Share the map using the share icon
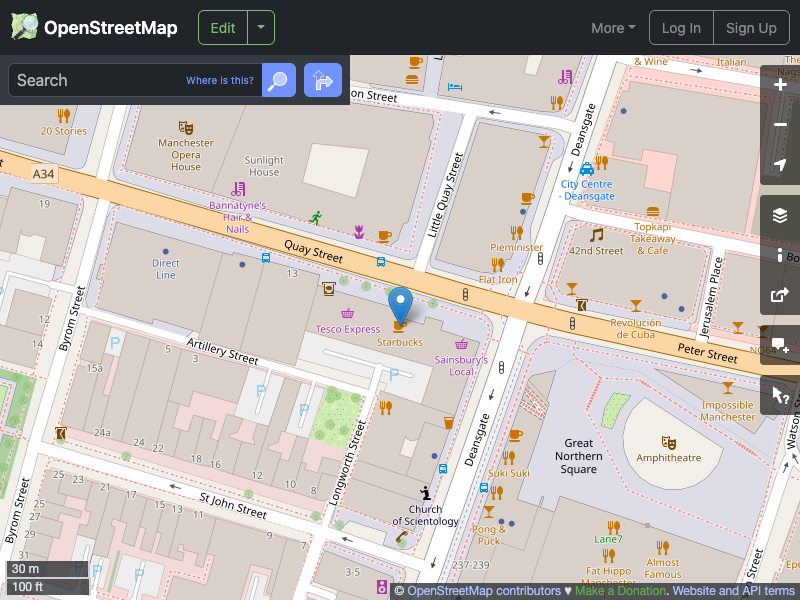 [778, 294]
